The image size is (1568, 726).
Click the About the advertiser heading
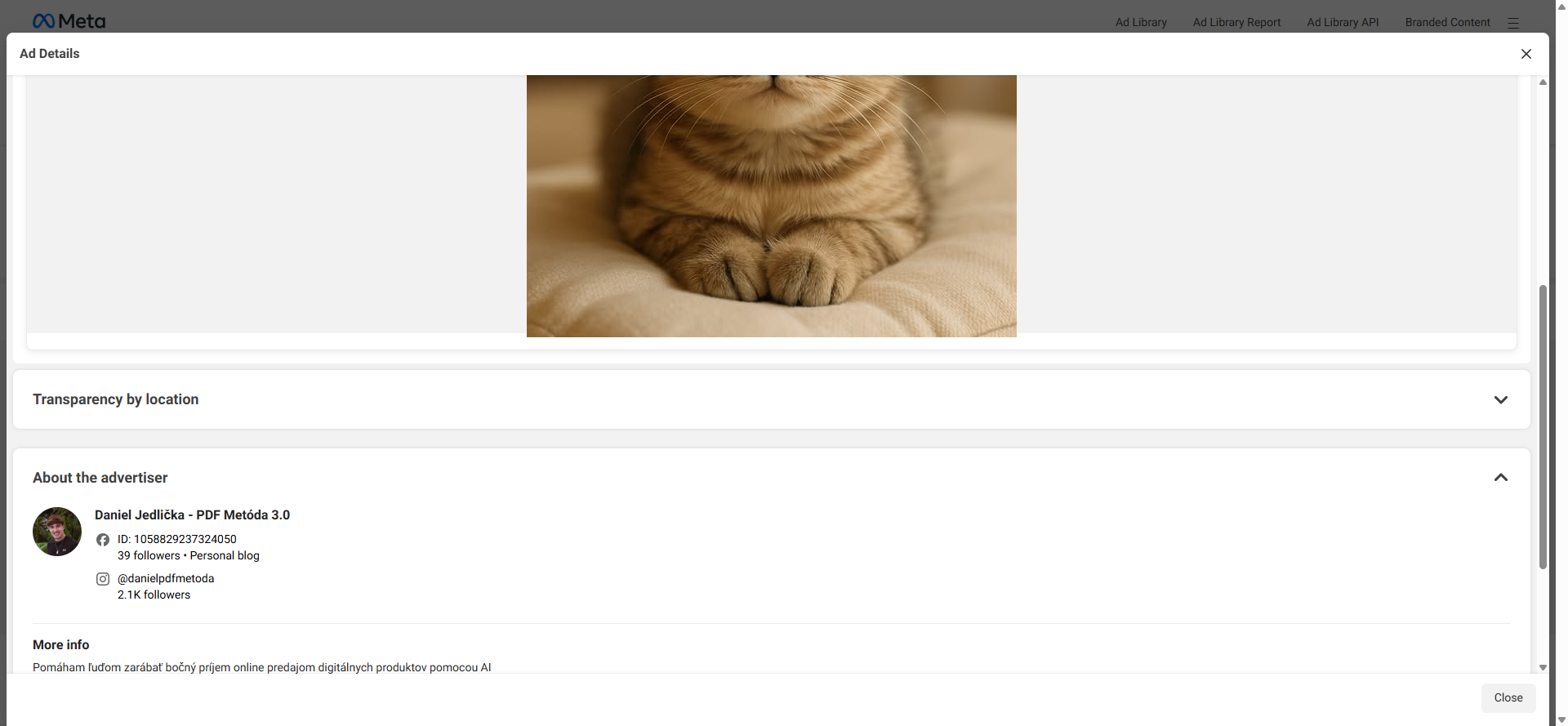coord(100,478)
